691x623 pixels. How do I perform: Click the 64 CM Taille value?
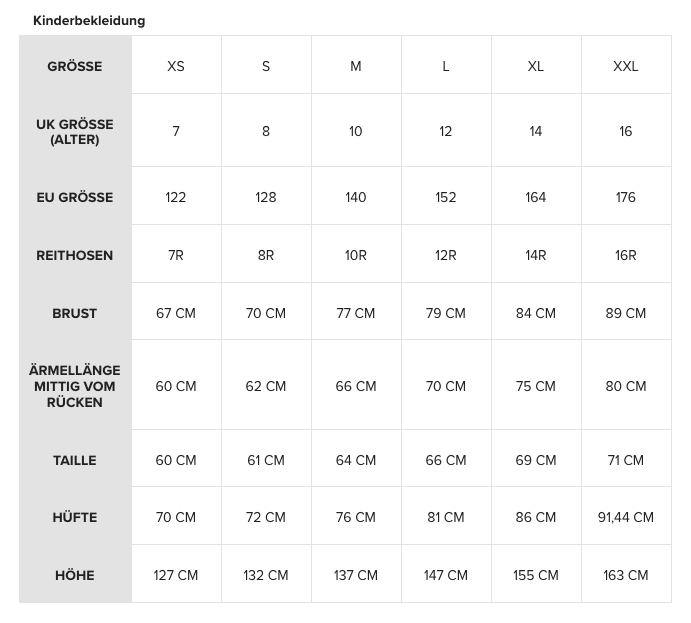pos(356,460)
